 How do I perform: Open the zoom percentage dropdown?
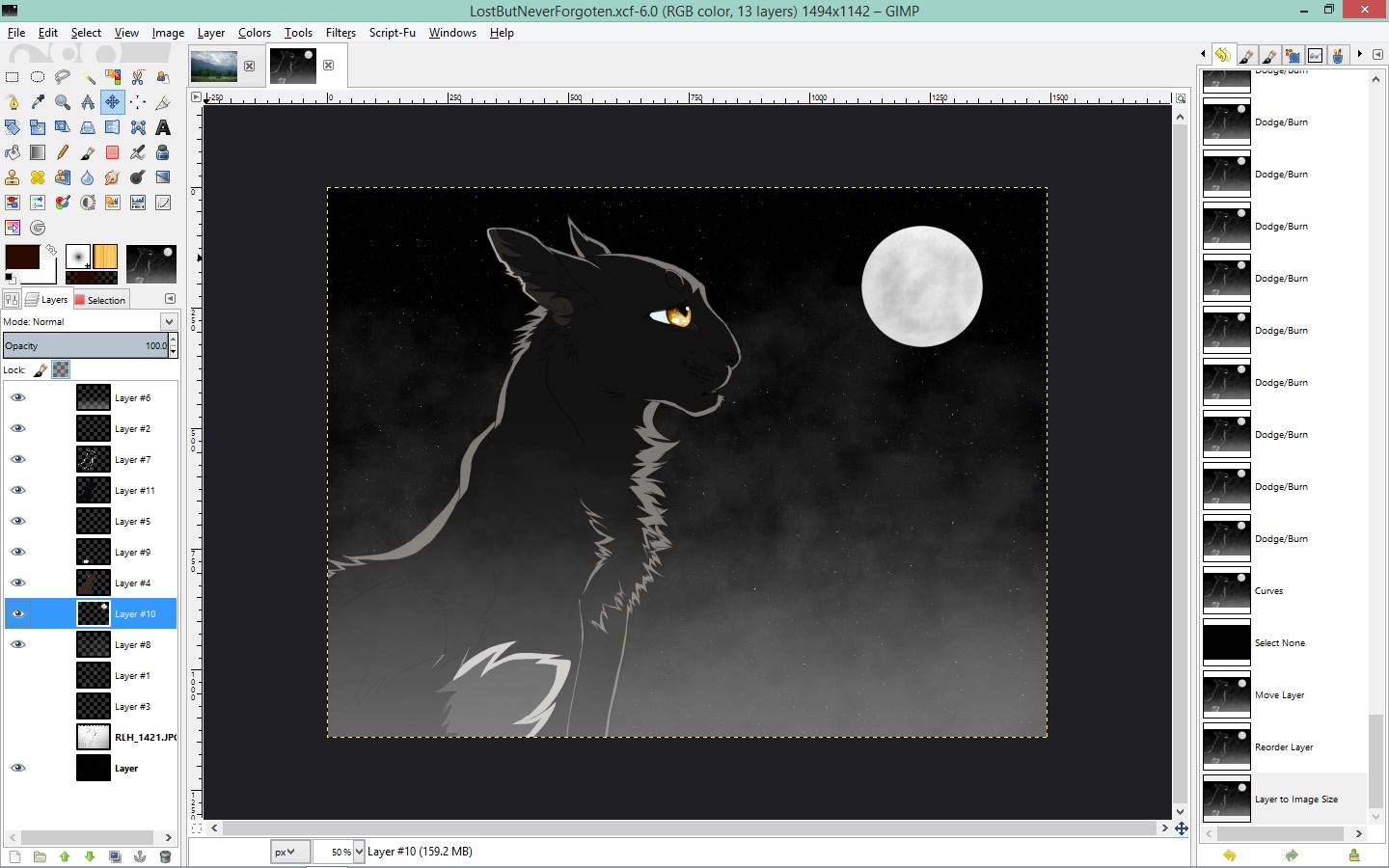359,852
